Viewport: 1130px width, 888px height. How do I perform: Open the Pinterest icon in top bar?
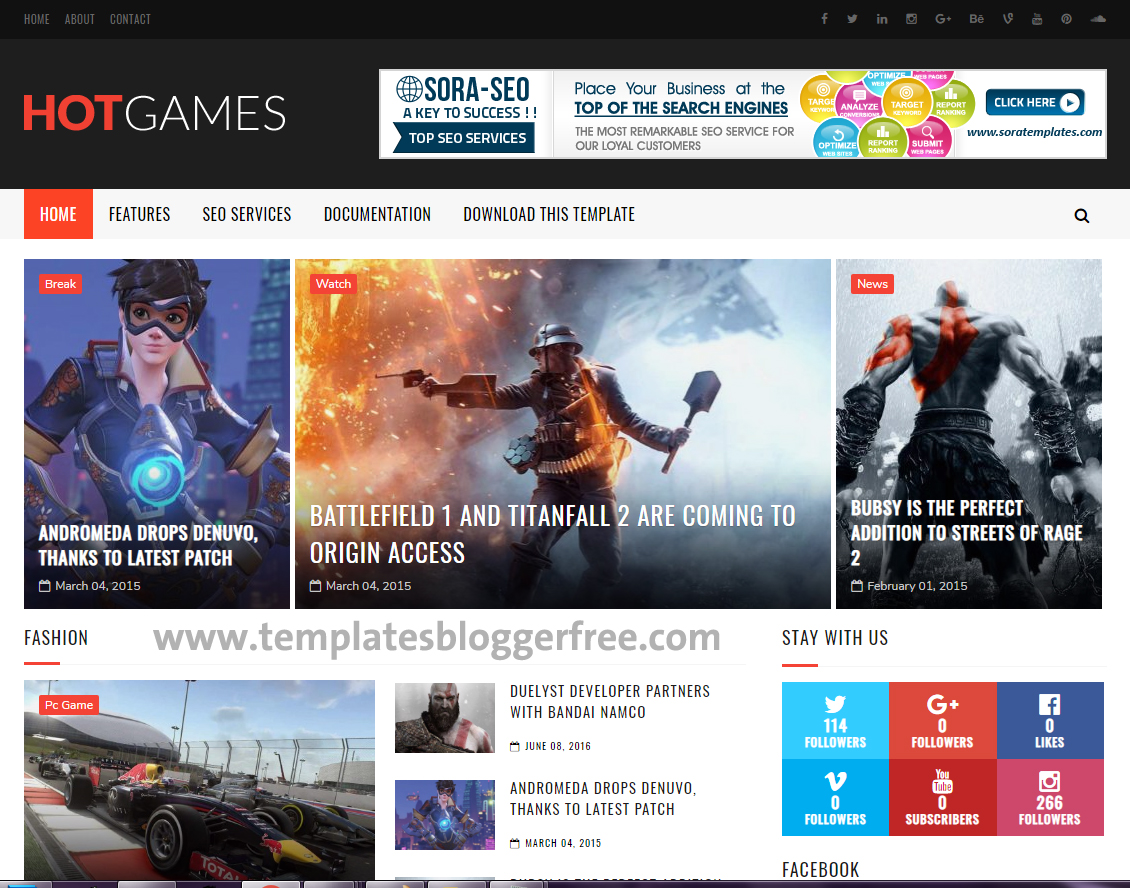[1067, 19]
